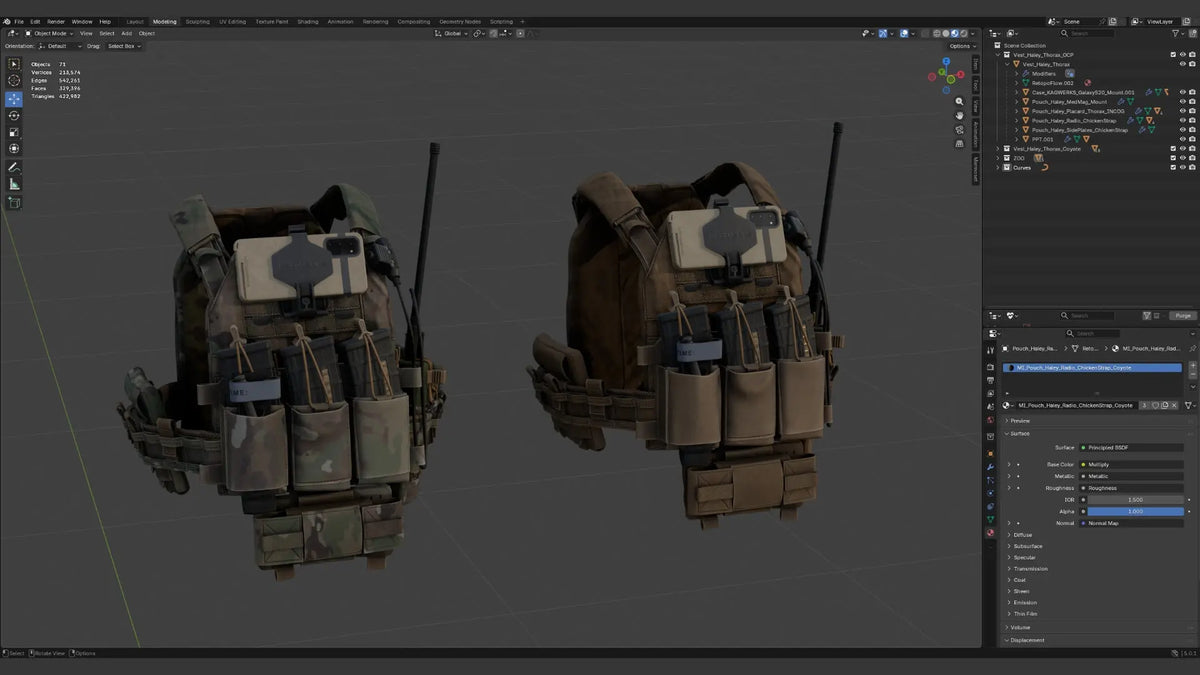Open the File menu
Image resolution: width=1200 pixels, height=675 pixels.
[x=19, y=21]
